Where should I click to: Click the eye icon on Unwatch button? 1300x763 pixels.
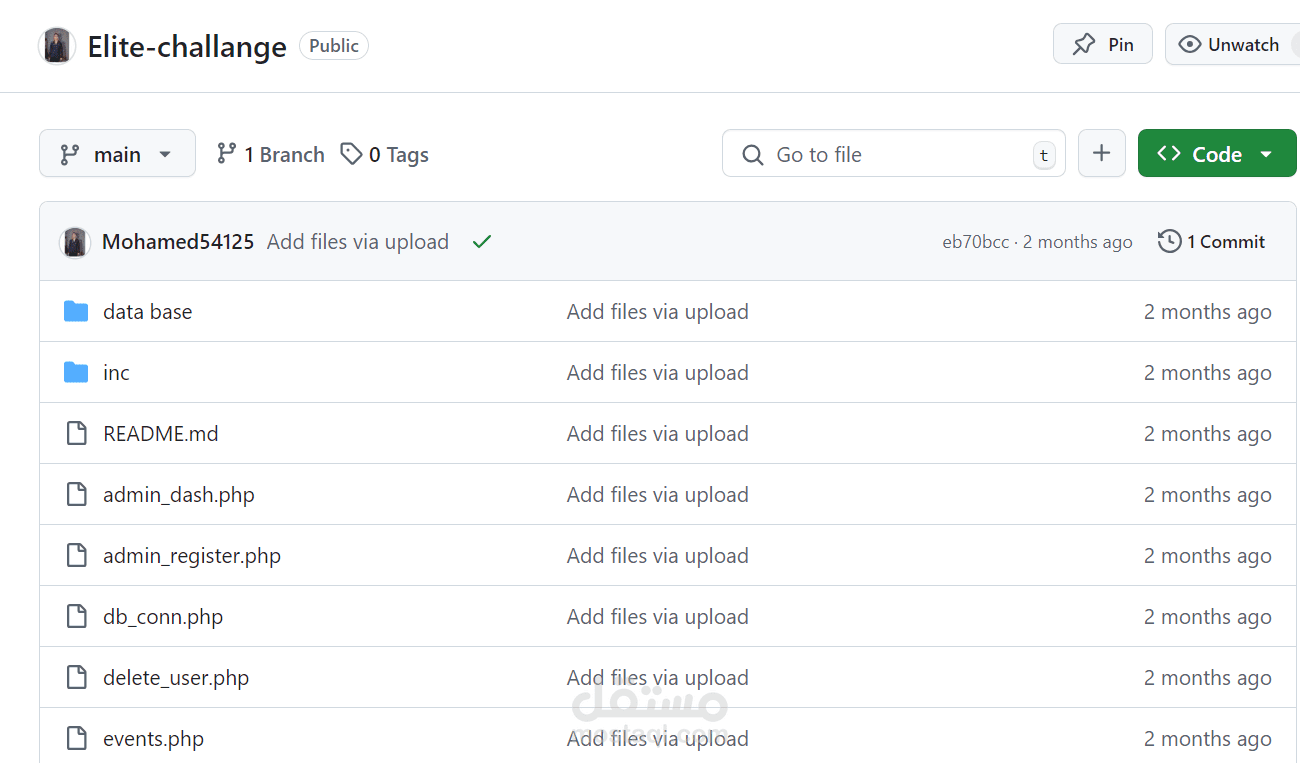click(1189, 45)
